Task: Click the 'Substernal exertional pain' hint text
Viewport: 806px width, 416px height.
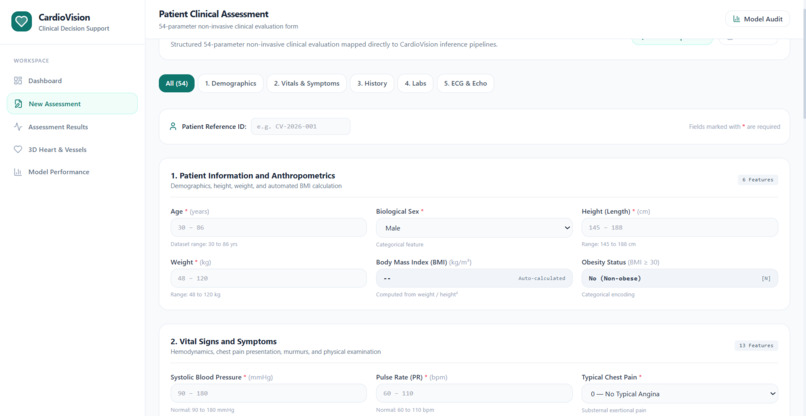Action: pyautogui.click(x=615, y=410)
